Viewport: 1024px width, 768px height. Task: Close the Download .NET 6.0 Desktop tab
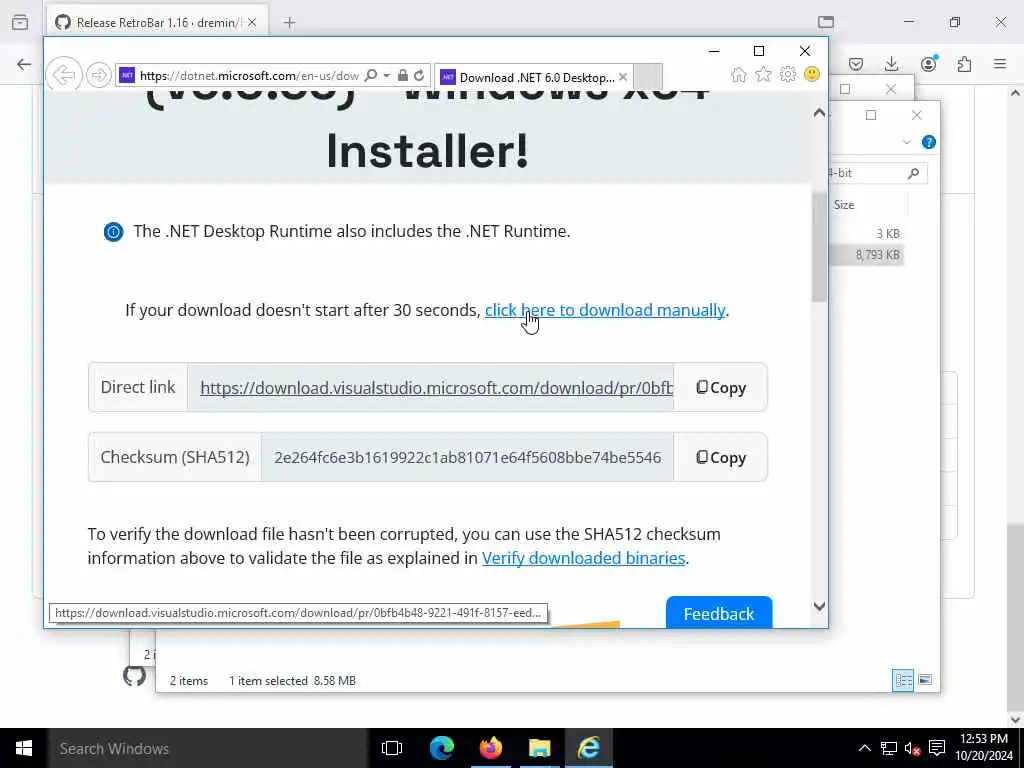point(623,77)
